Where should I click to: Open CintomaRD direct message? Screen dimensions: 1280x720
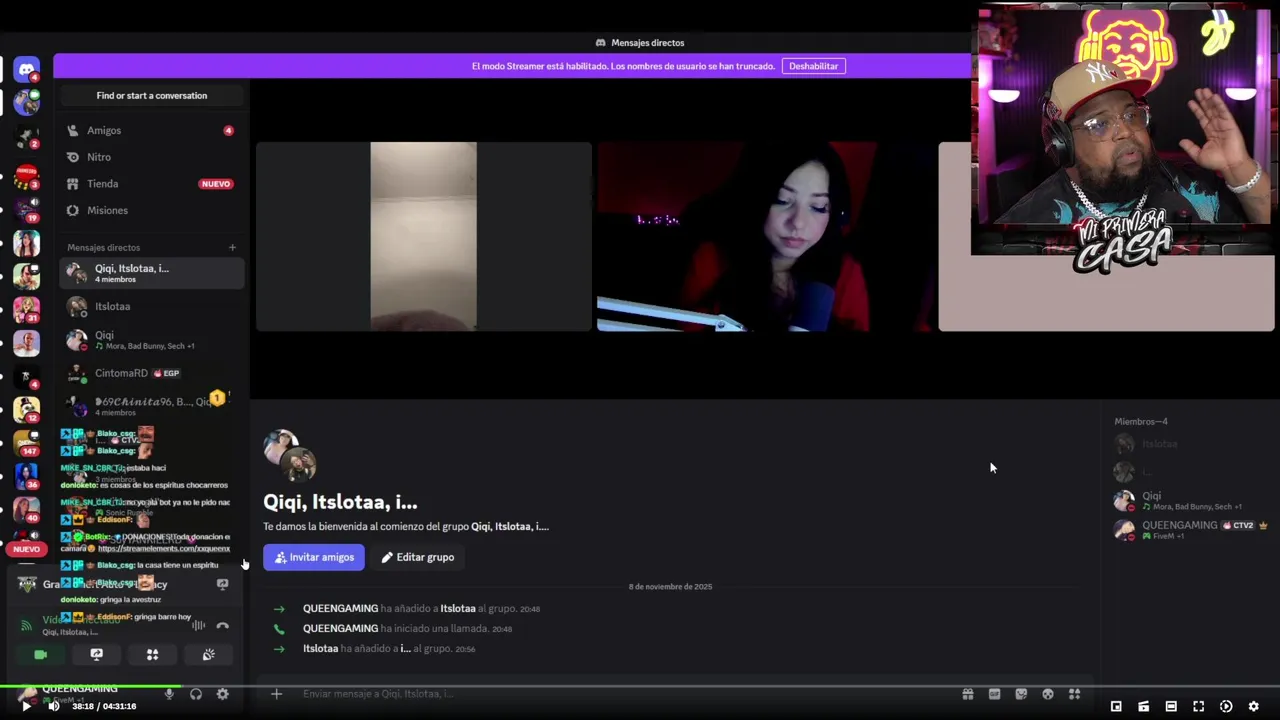tap(151, 373)
